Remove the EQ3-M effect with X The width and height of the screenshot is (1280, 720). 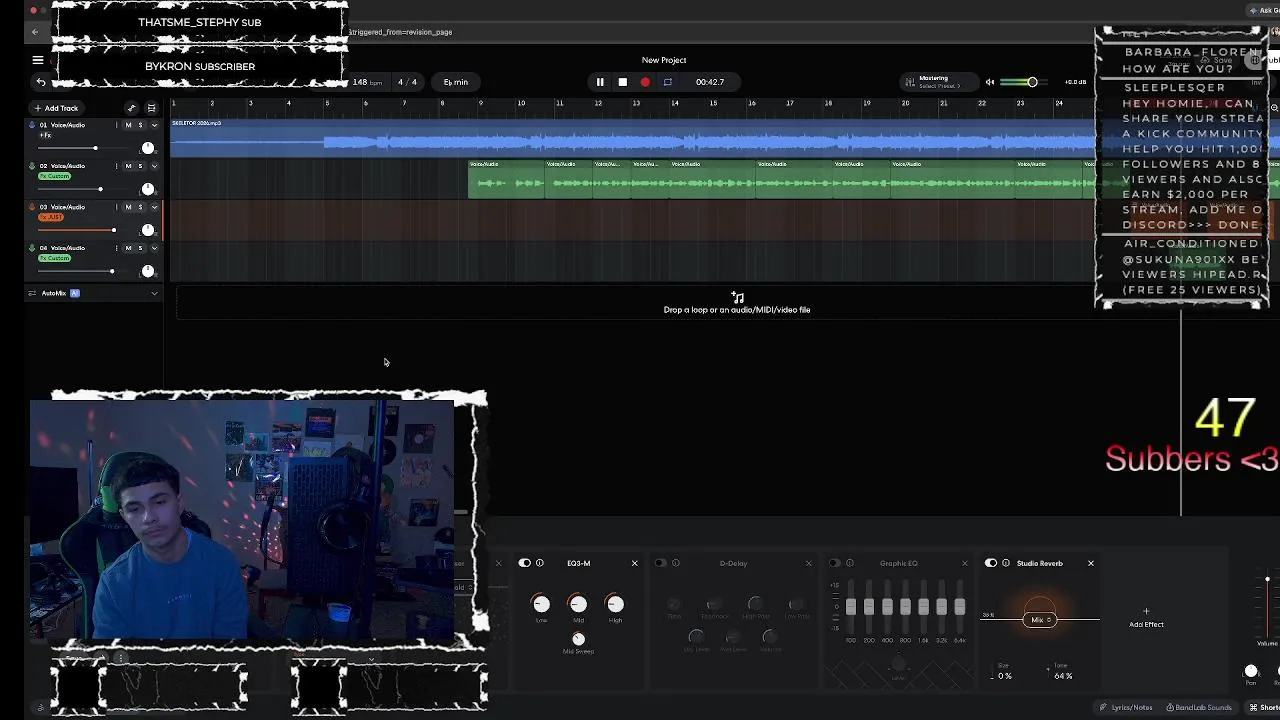coord(634,563)
